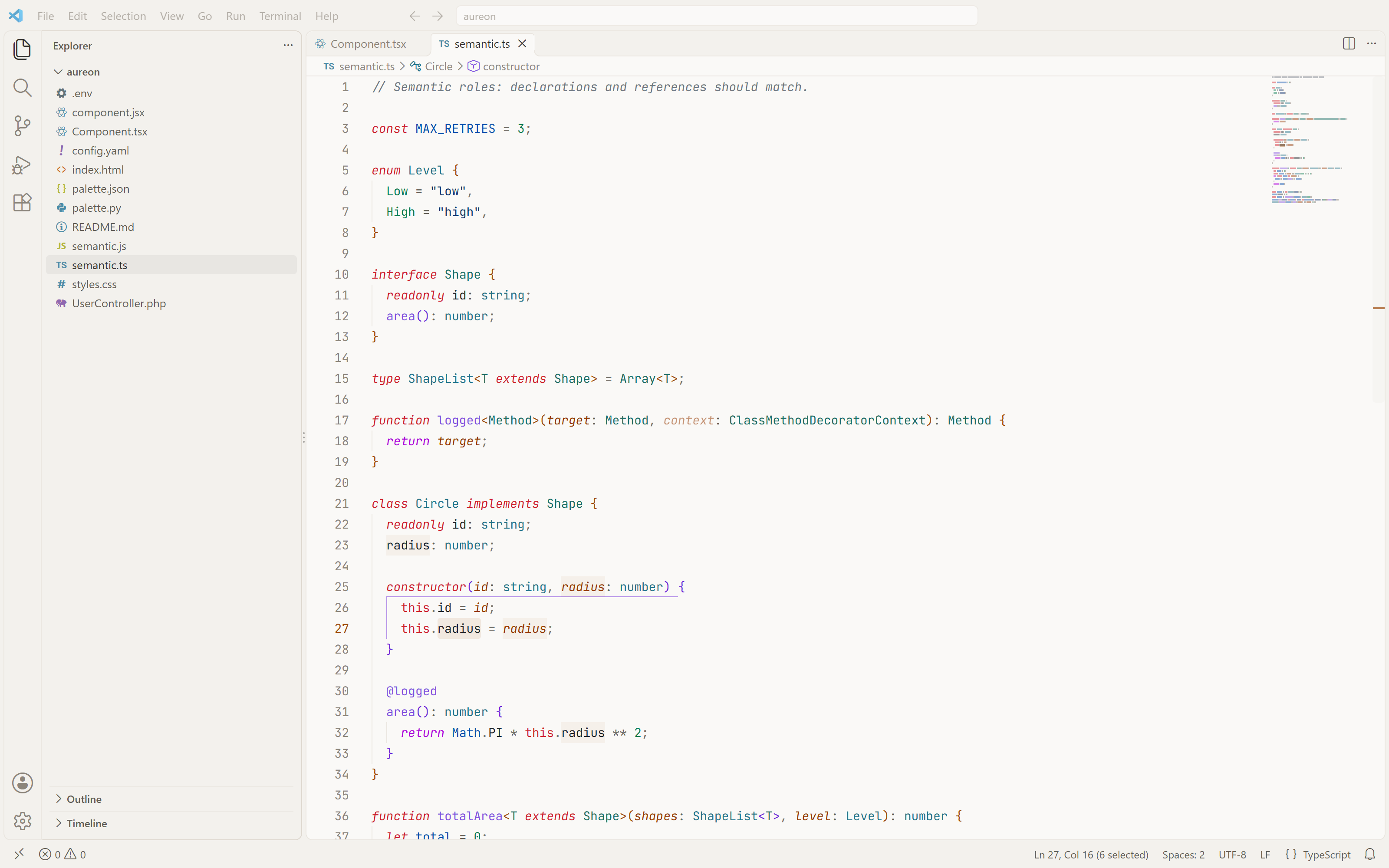The width and height of the screenshot is (1389, 868).
Task: Open styles.css in the explorer
Action: point(171,284)
